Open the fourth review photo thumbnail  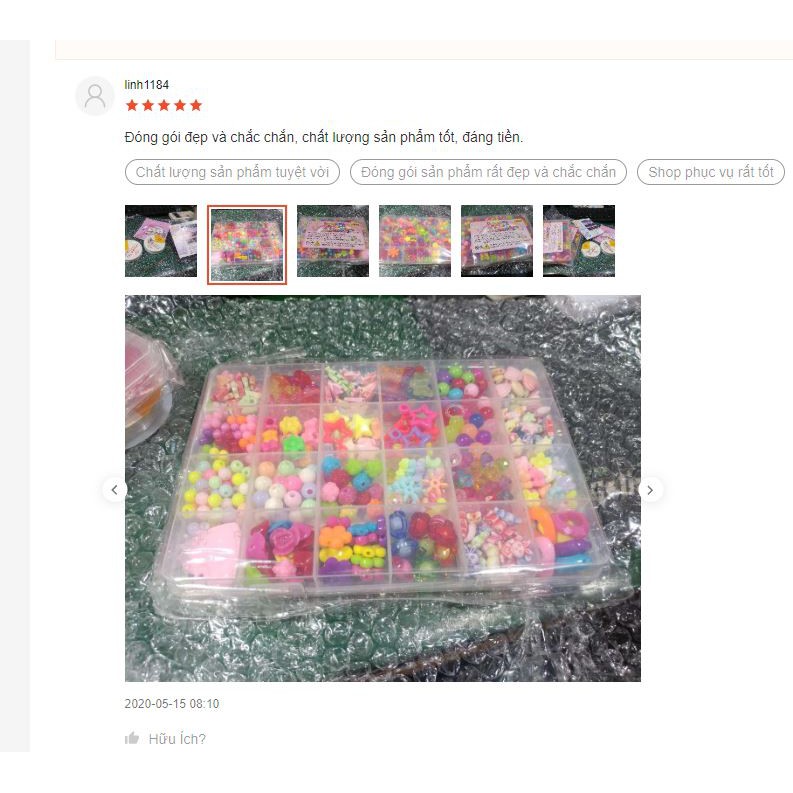(415, 241)
